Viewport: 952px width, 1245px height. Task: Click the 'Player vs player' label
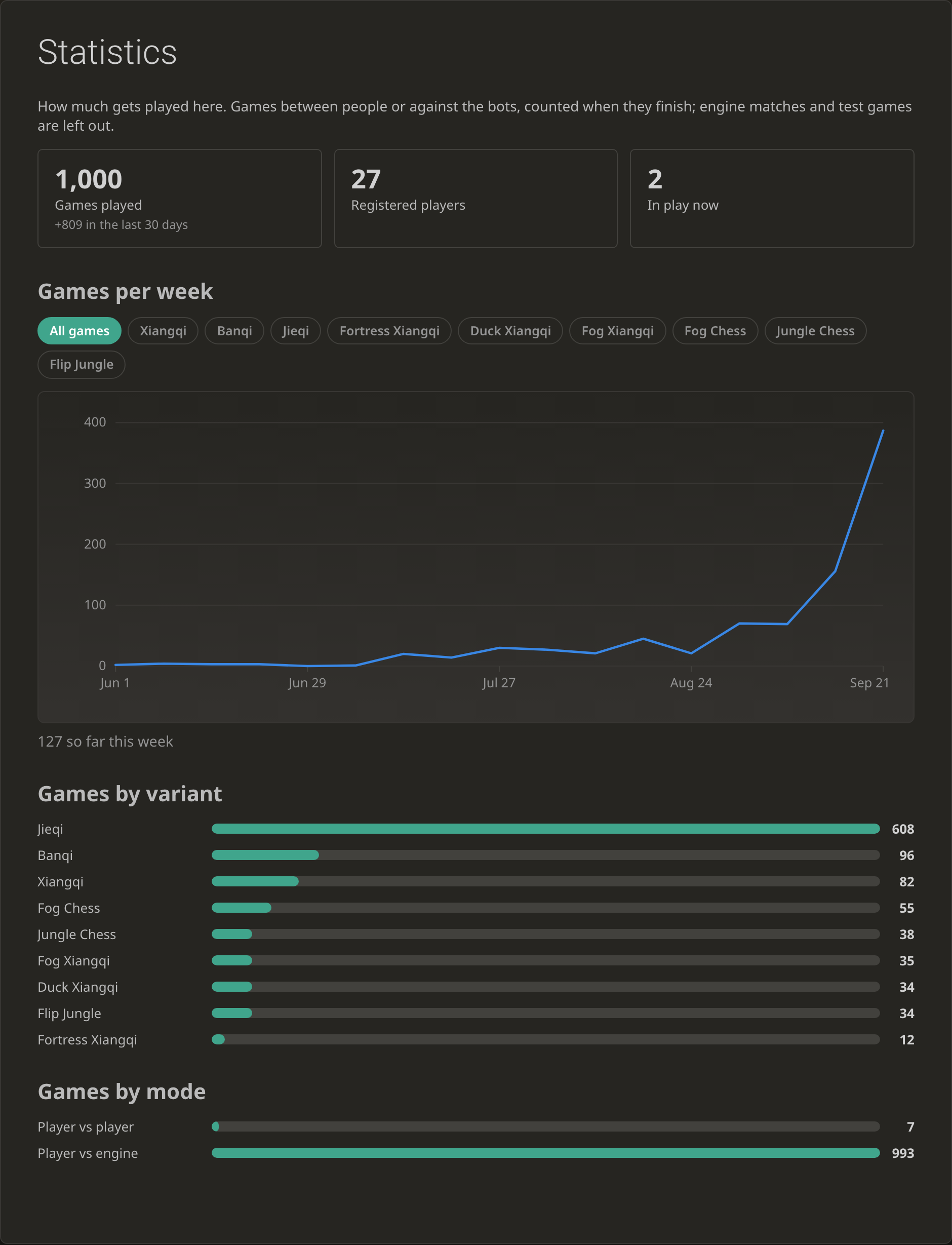(86, 1126)
